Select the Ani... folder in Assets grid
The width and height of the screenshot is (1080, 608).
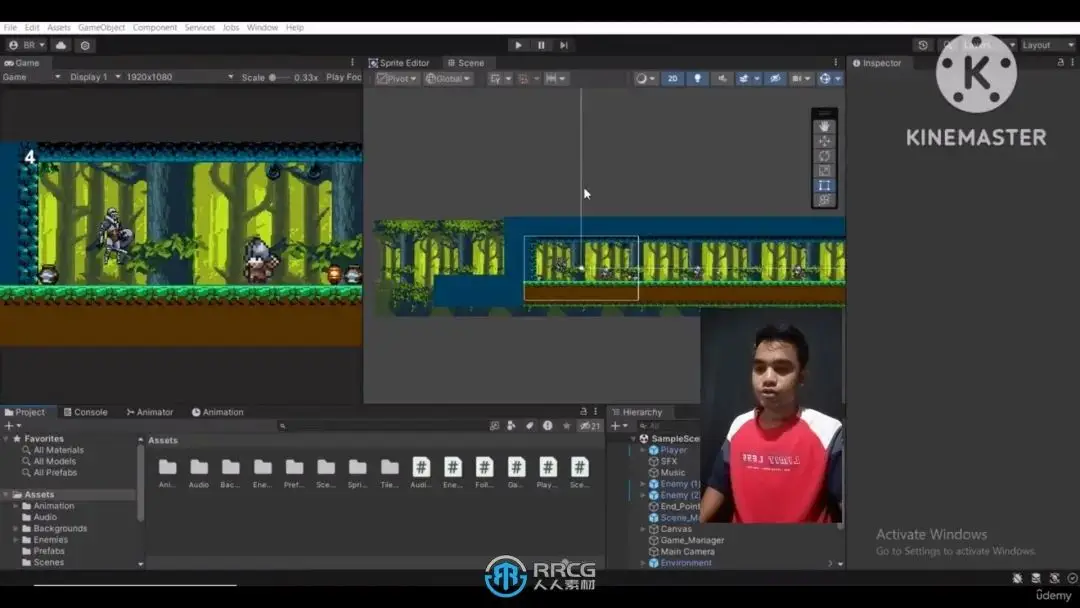[167, 472]
